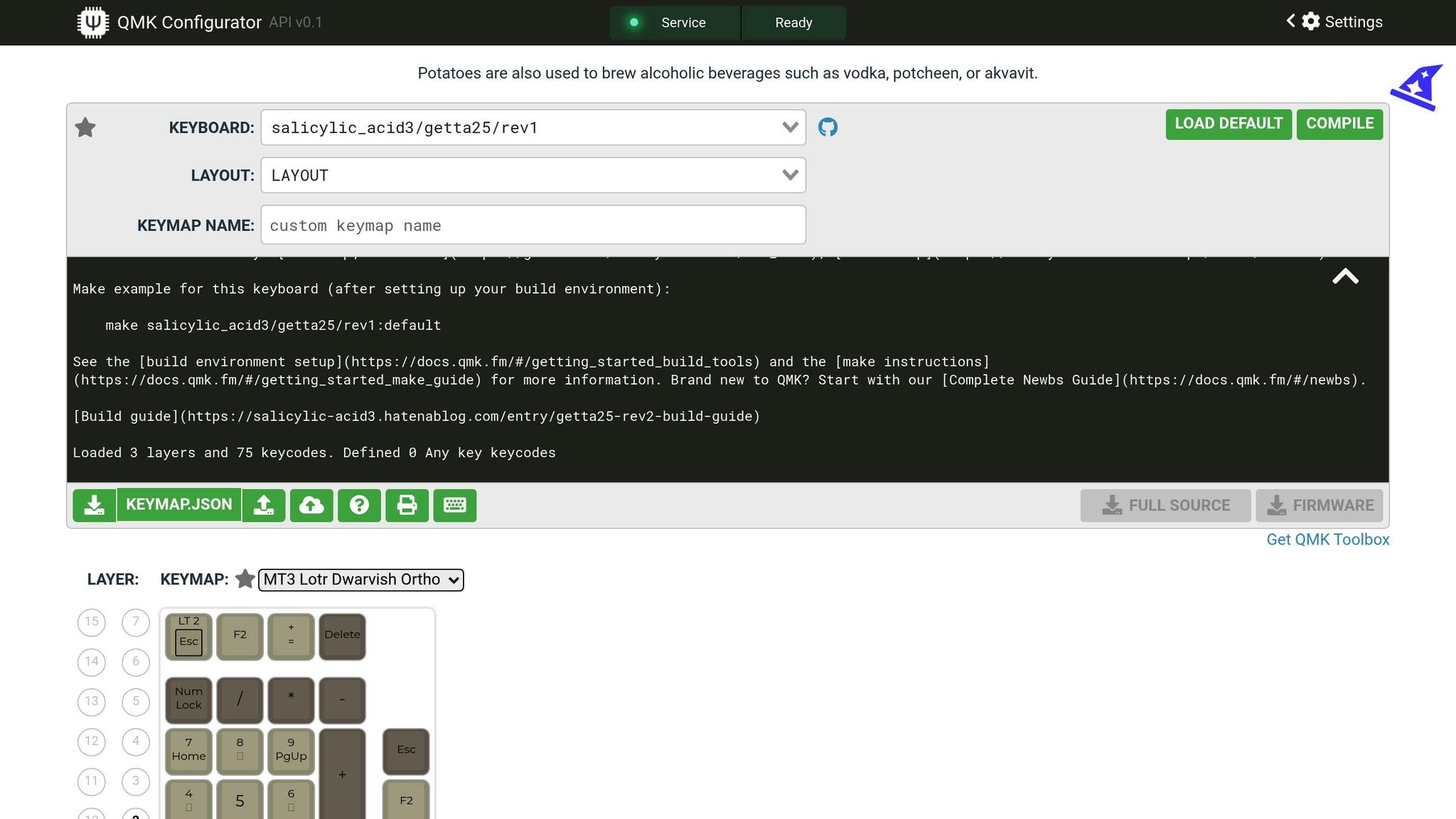Print the keymap with the printer icon
Screen dimensions: 1456x819
[x=407, y=505]
